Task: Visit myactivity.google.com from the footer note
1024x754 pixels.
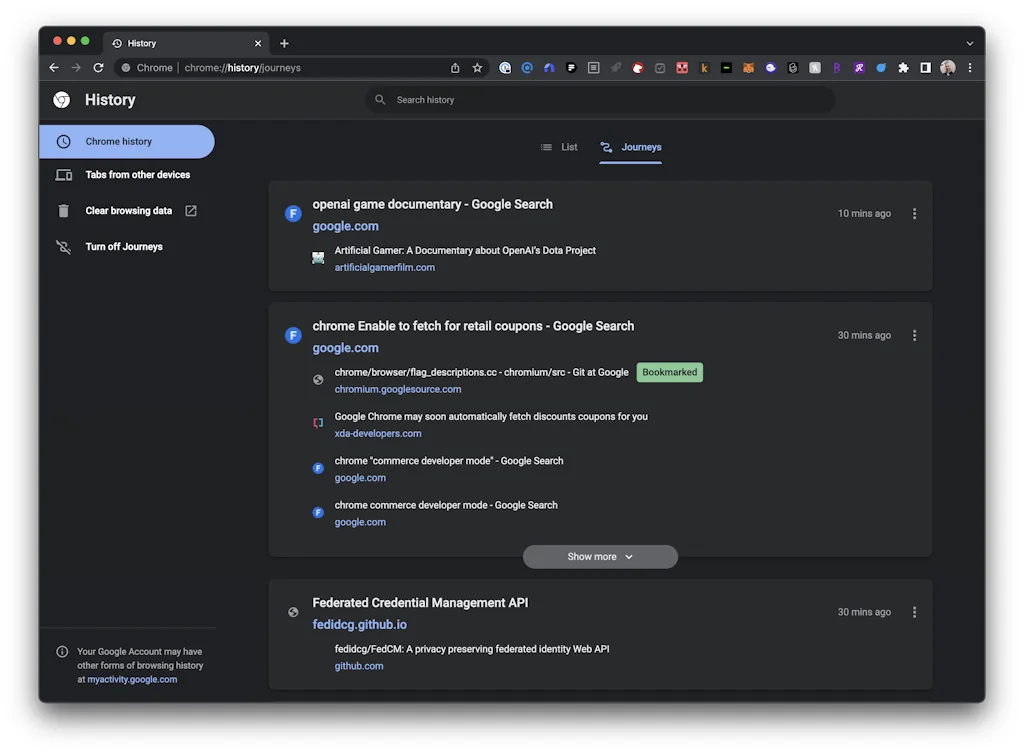Action: pyautogui.click(x=132, y=679)
